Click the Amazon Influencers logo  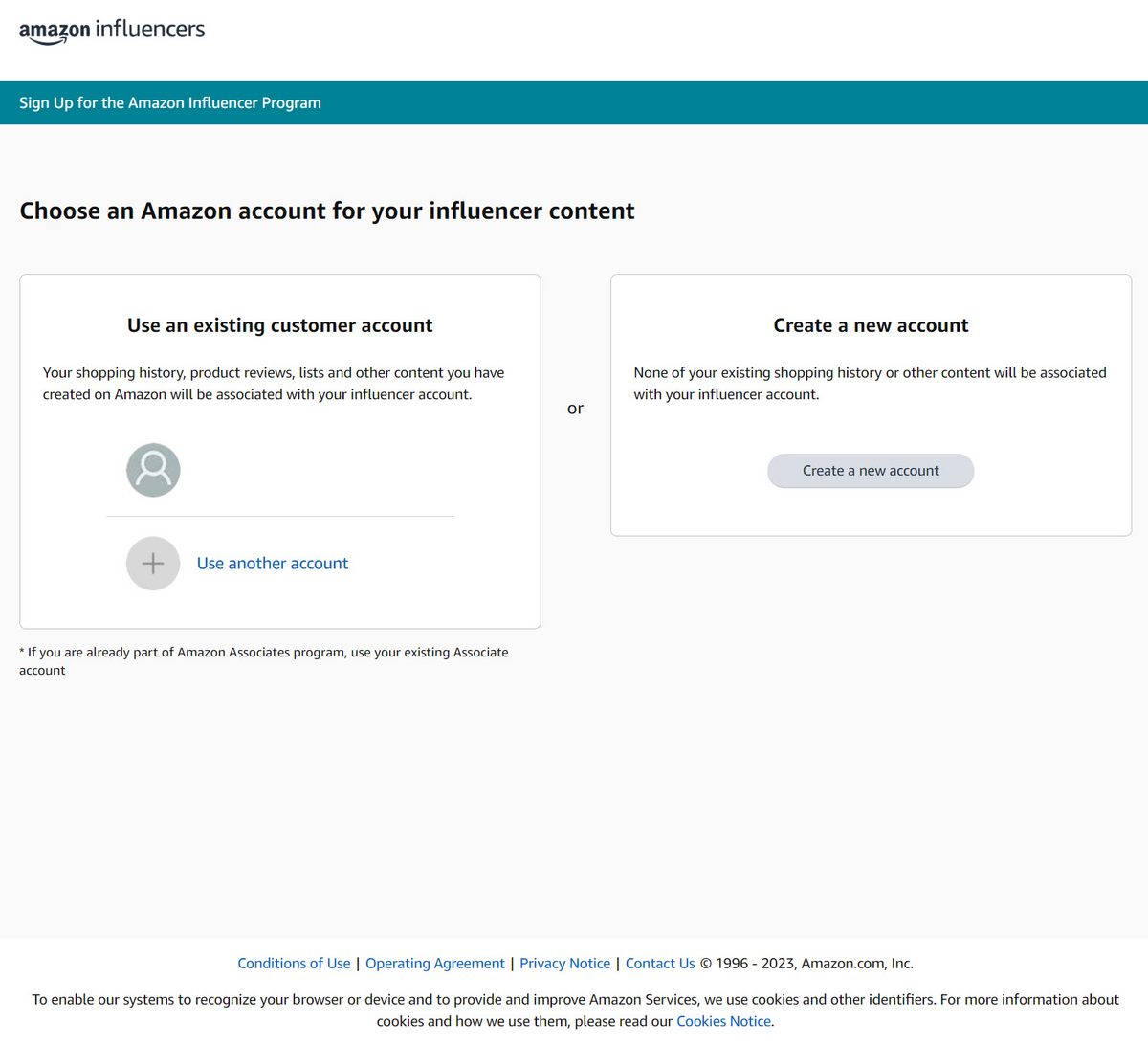(x=112, y=31)
